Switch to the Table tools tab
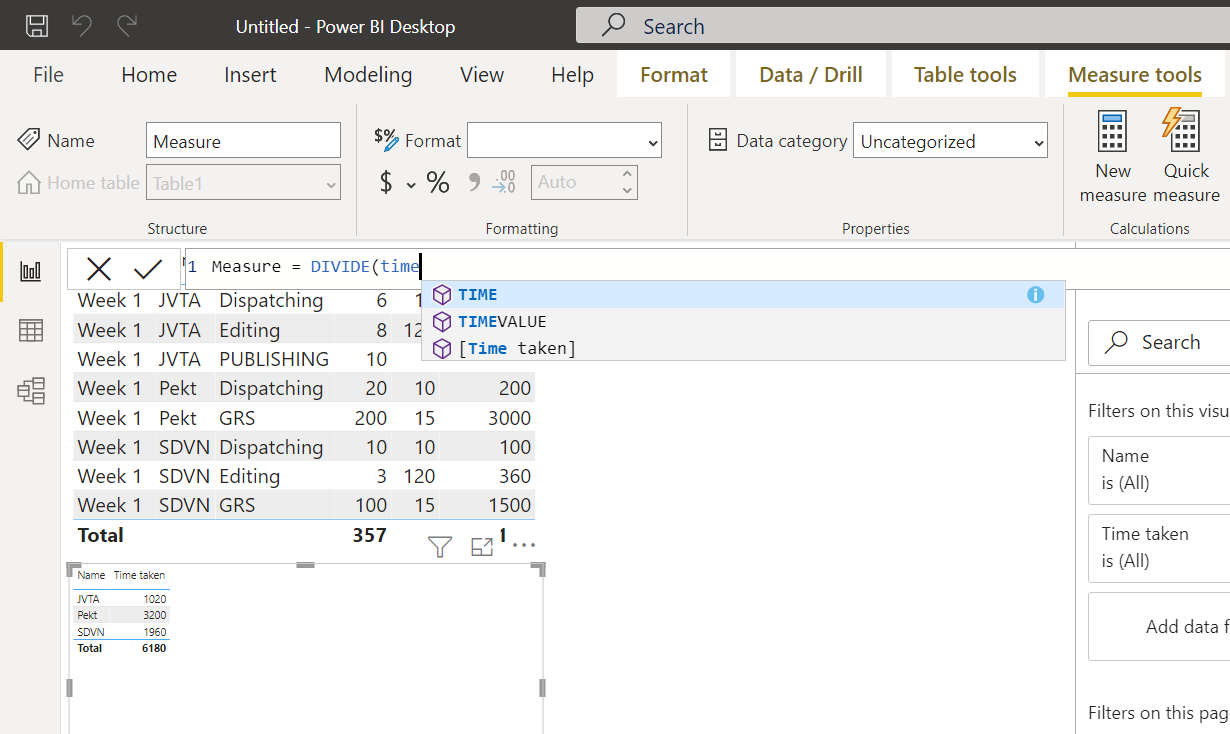Screen dimensions: 1230x734 click(x=965, y=75)
